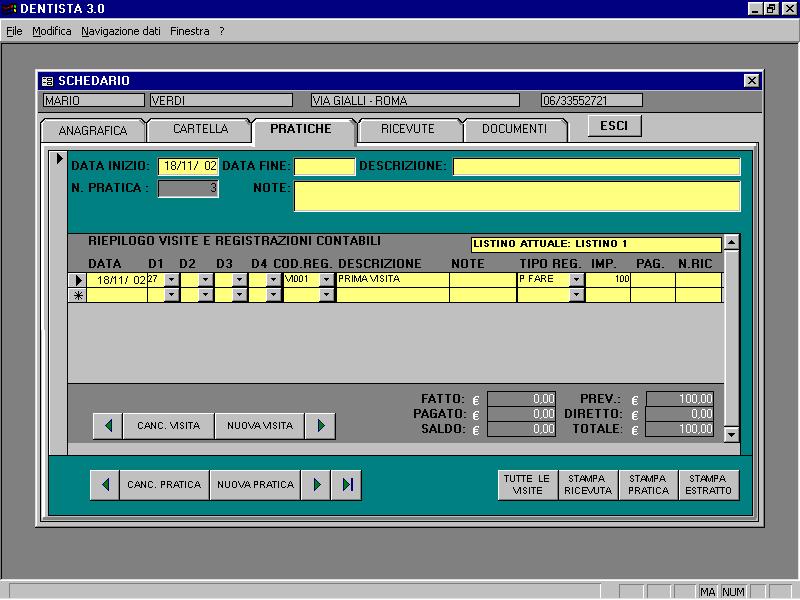Select the current visit row selector arrow
This screenshot has height=600, width=800.
pyautogui.click(x=78, y=280)
